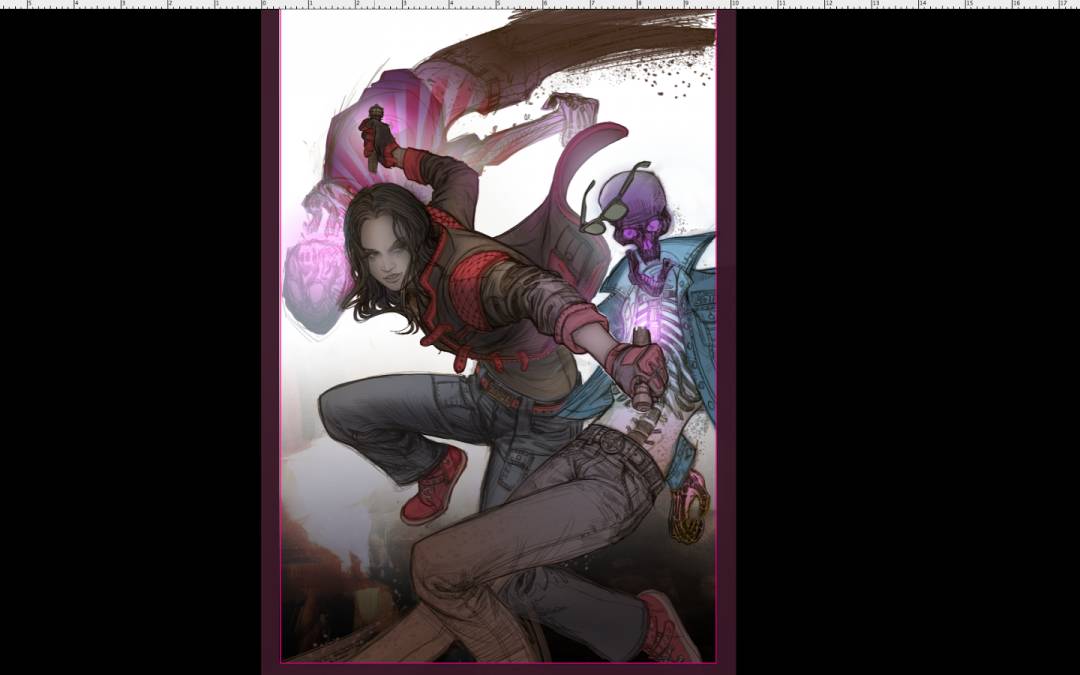Click the raised gloved fist above the woman's head

[x=377, y=140]
